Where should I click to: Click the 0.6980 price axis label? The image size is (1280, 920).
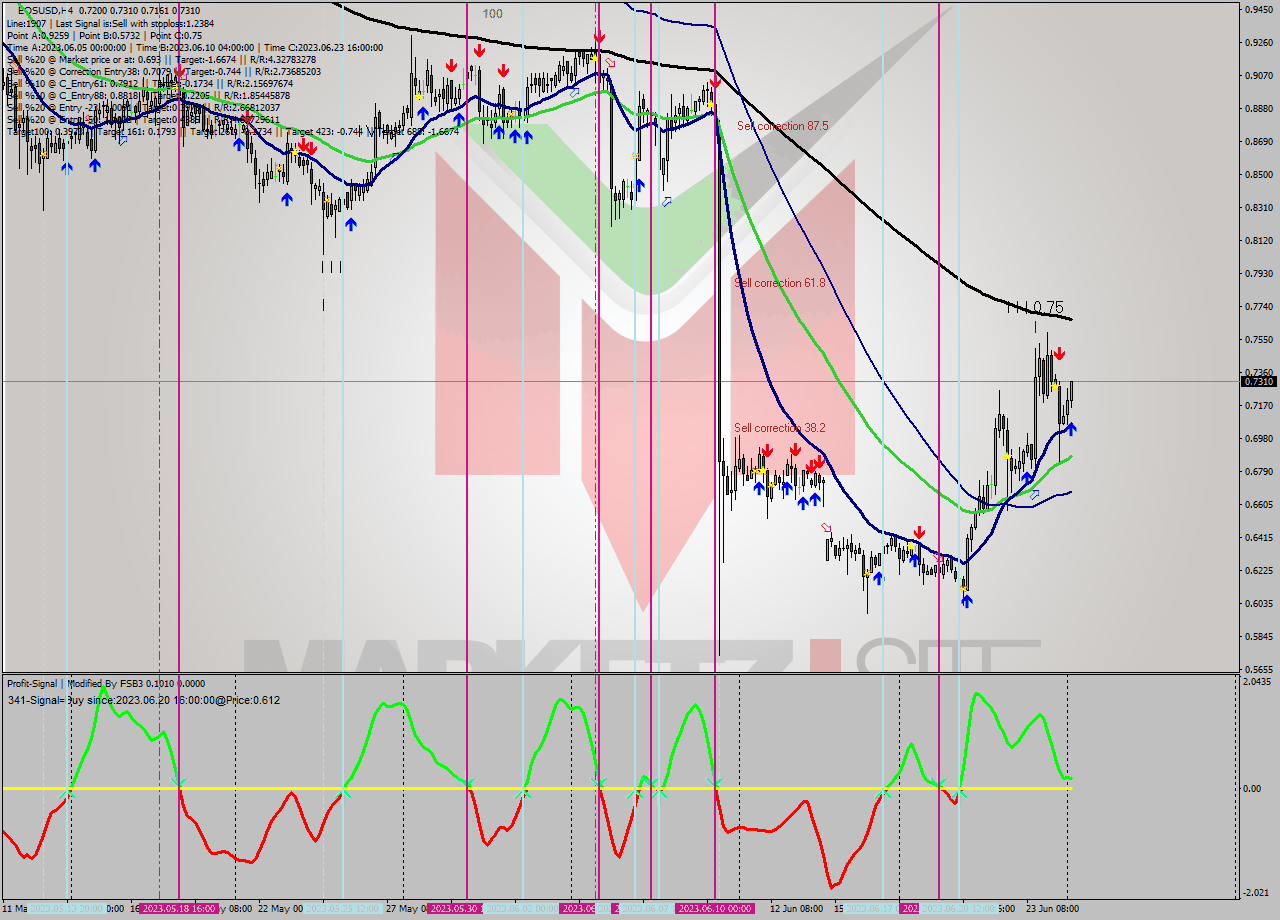pyautogui.click(x=1258, y=438)
